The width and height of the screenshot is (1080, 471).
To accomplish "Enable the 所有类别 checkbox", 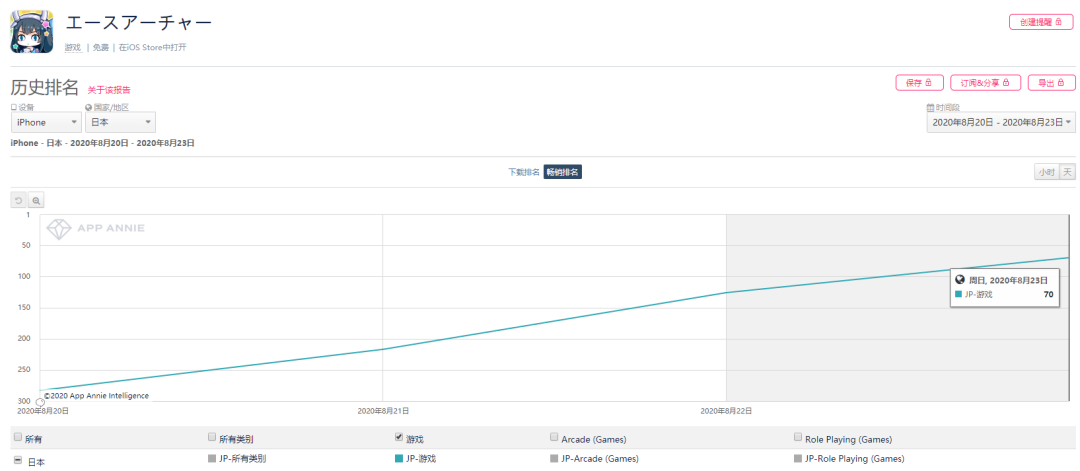I will point(212,438).
